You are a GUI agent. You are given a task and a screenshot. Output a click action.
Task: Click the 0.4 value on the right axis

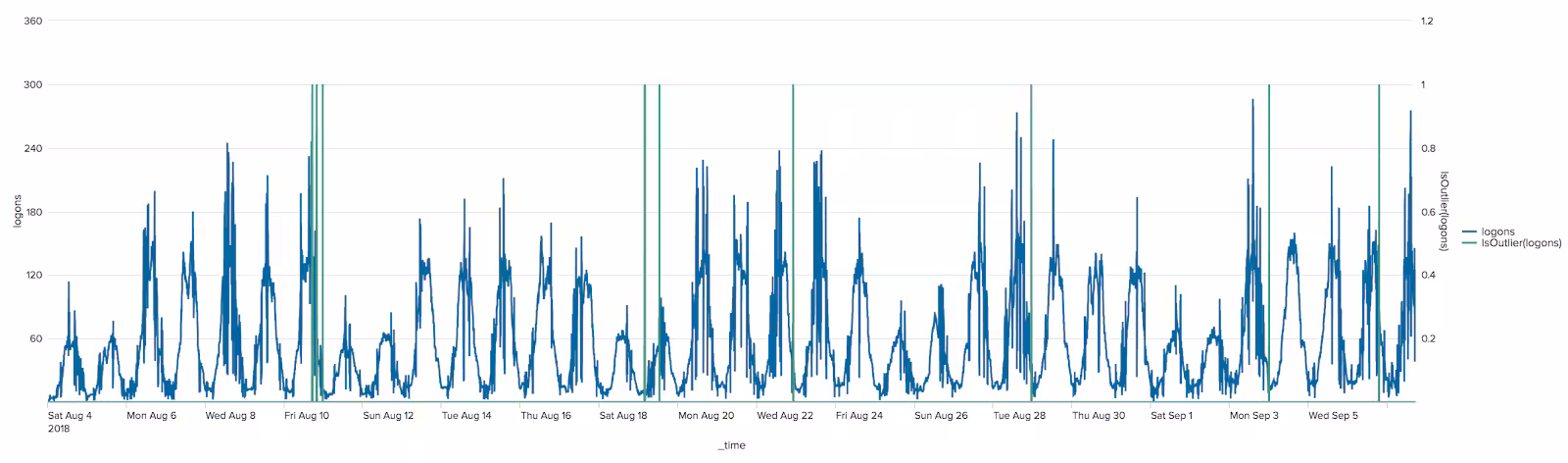1429,276
